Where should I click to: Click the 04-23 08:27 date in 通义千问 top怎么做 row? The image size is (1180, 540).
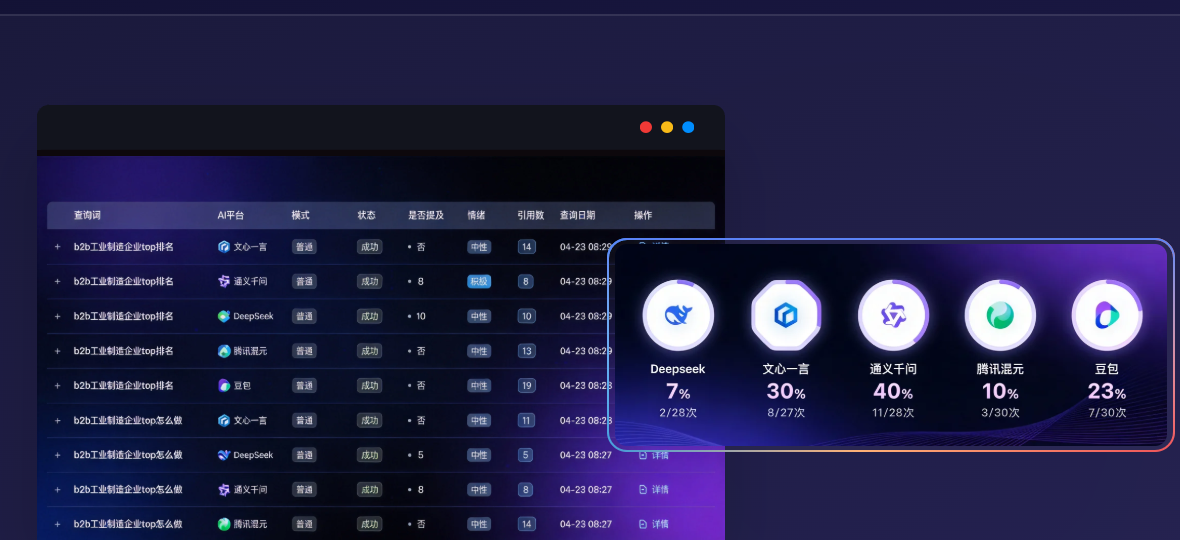(x=585, y=490)
